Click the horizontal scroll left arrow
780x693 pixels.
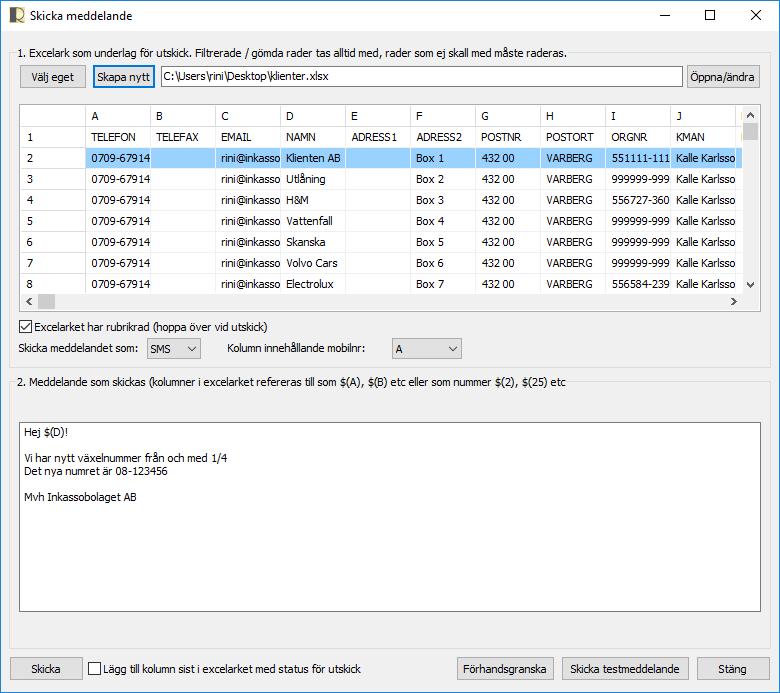(x=29, y=301)
